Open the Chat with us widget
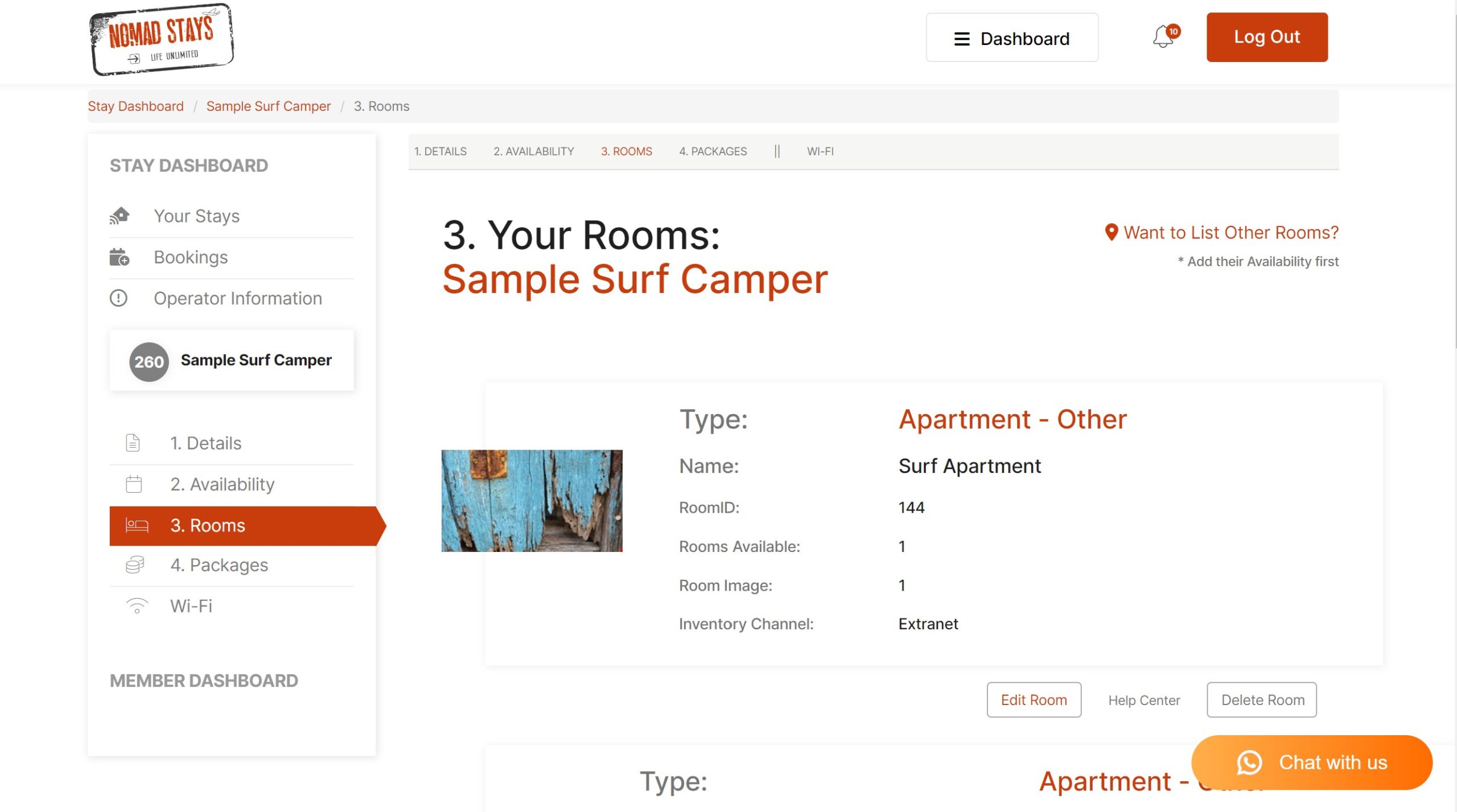Screen dimensions: 1457x812 (1311, 762)
